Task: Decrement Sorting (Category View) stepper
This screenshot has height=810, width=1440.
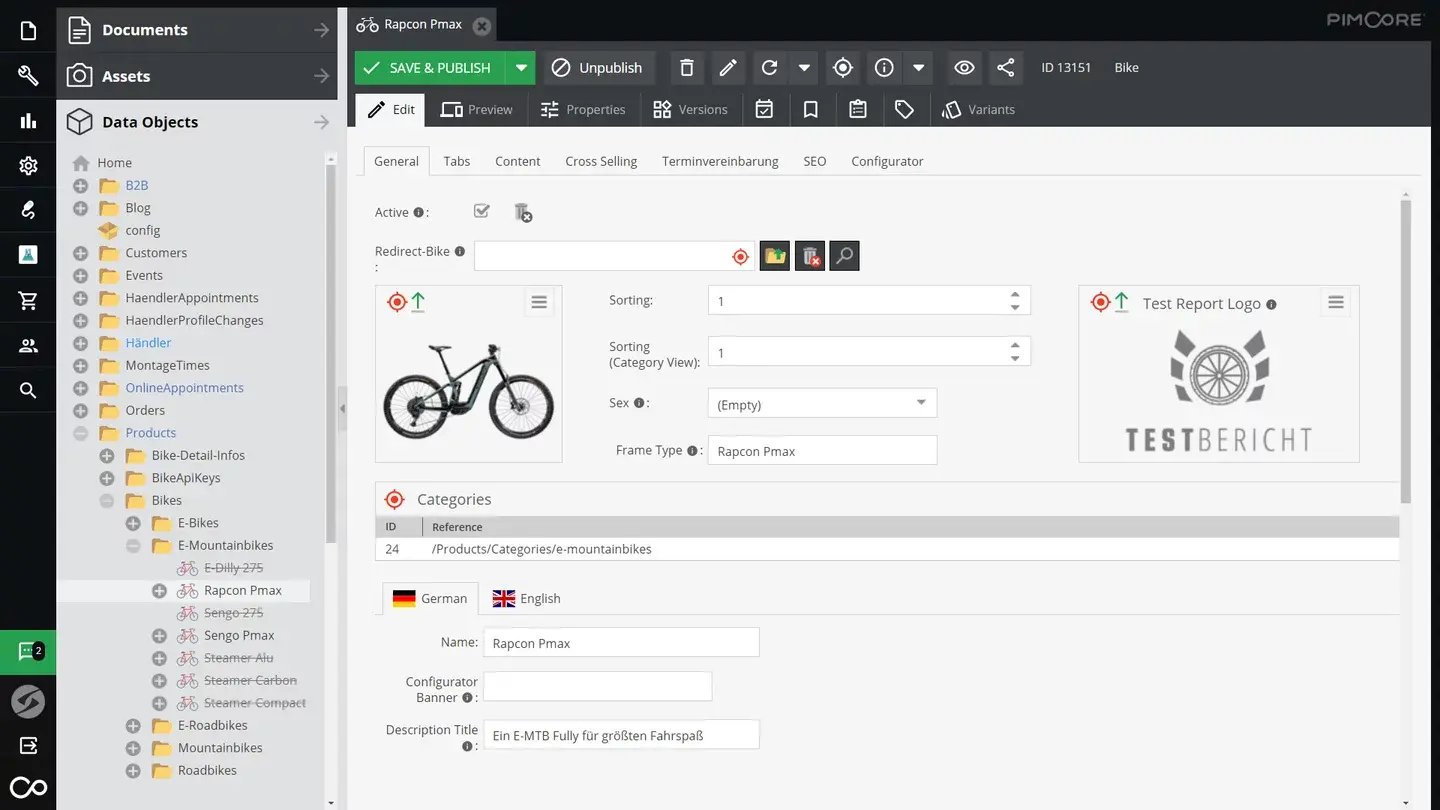Action: 1015,357
